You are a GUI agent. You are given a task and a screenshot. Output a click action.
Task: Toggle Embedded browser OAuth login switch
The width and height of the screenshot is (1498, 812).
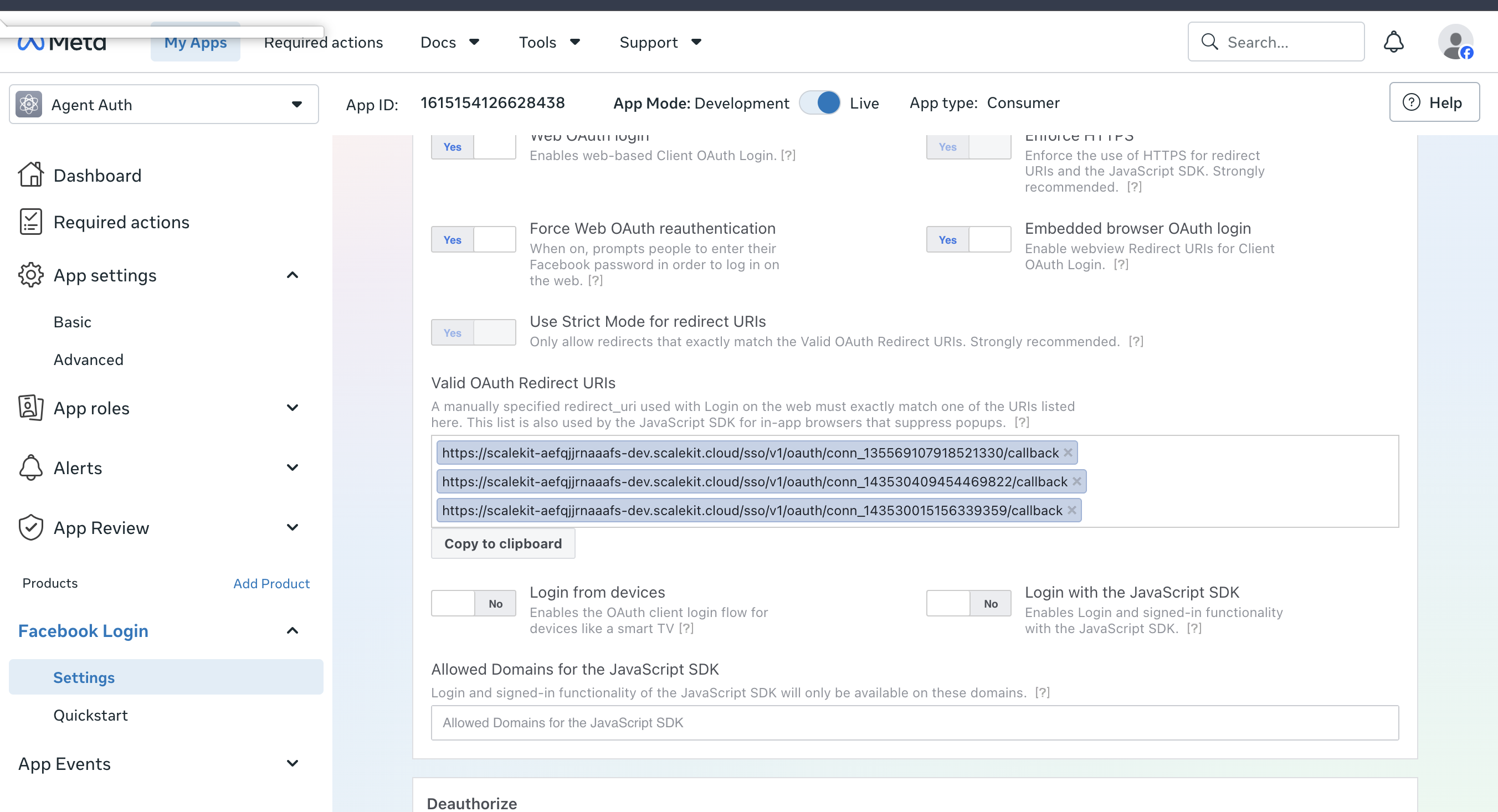click(x=968, y=239)
